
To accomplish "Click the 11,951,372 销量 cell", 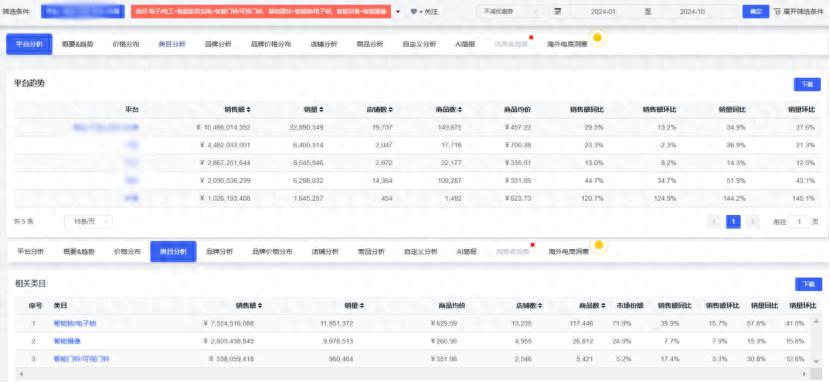I will pyautogui.click(x=336, y=323).
